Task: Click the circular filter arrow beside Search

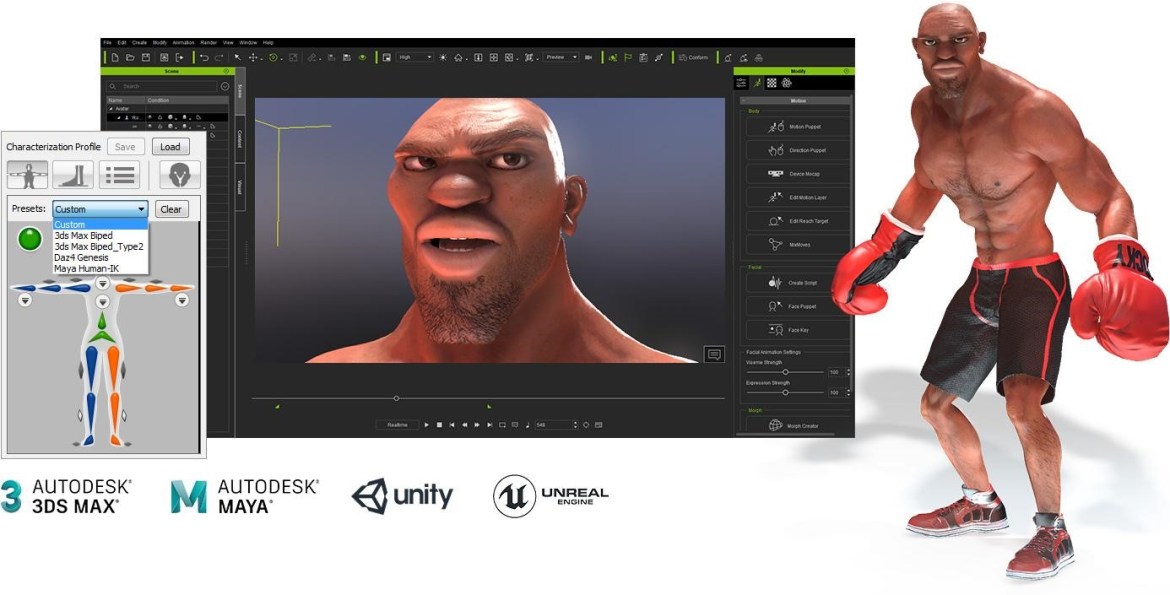Action: (x=225, y=87)
